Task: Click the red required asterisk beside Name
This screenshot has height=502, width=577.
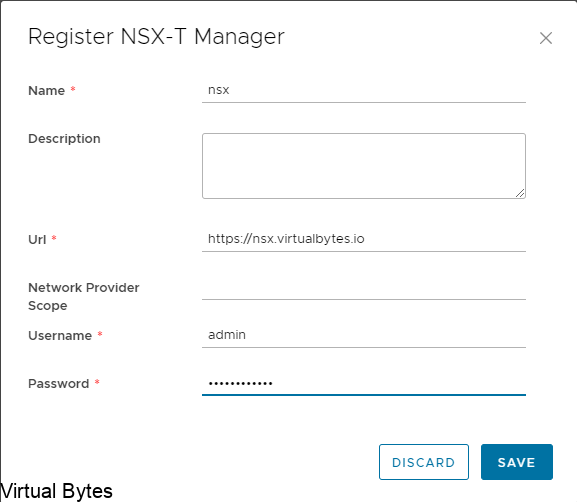Action: (x=73, y=89)
